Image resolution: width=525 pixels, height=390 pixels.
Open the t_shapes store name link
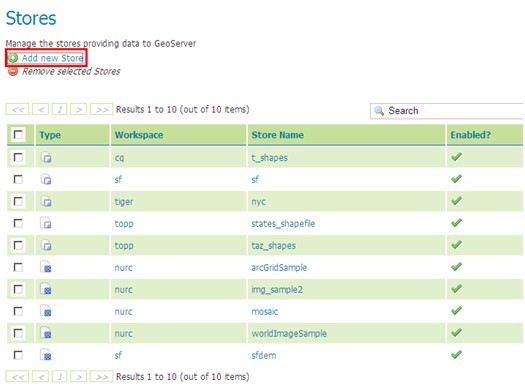pos(270,158)
